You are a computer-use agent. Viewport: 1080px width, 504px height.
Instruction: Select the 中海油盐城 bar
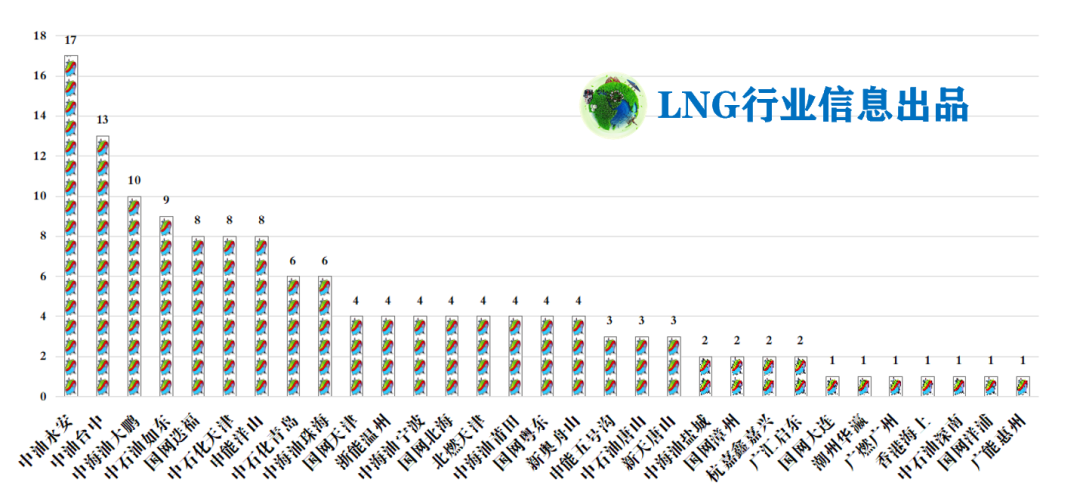tap(705, 376)
